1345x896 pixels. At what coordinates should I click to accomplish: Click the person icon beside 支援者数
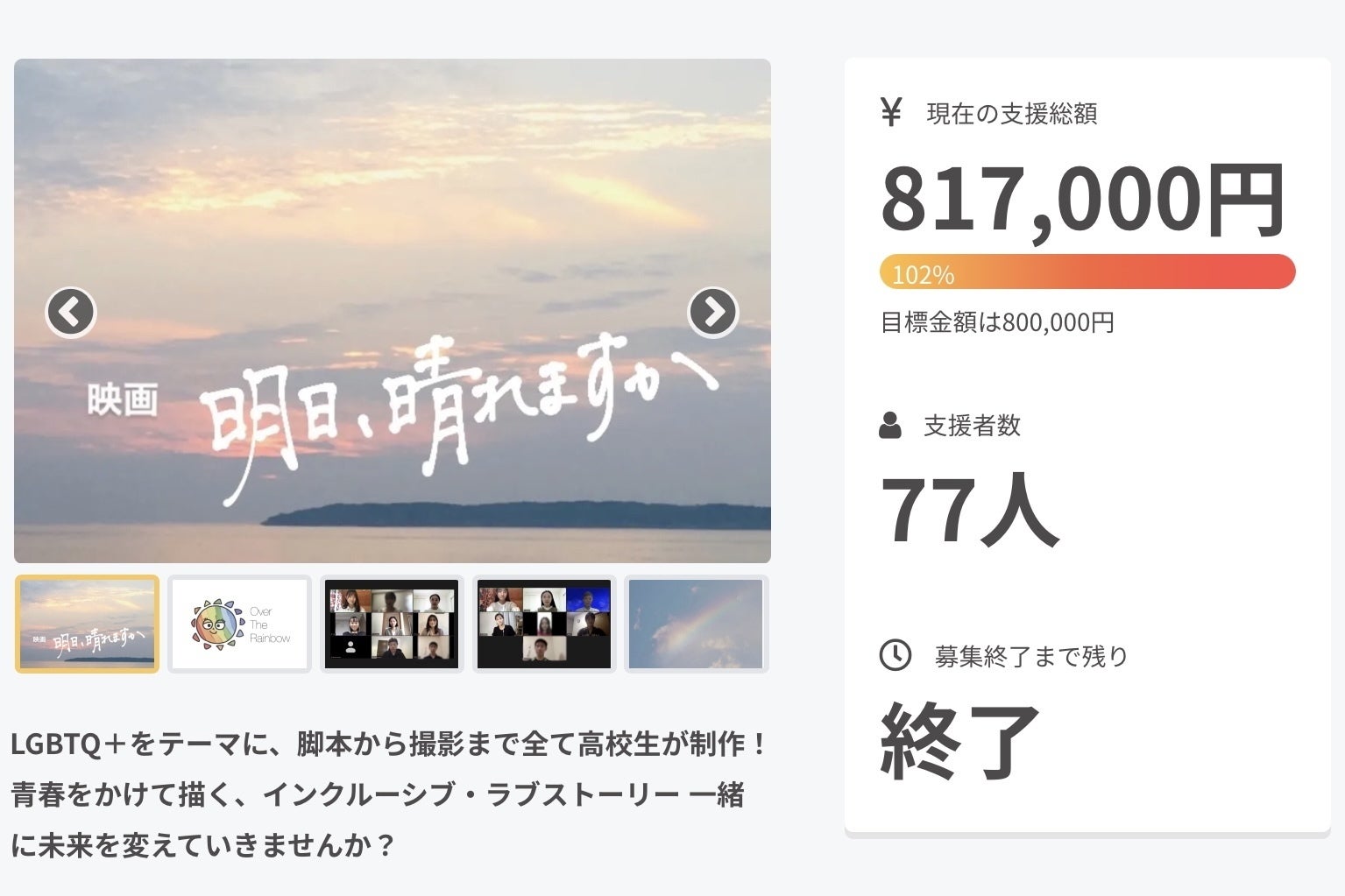(890, 426)
